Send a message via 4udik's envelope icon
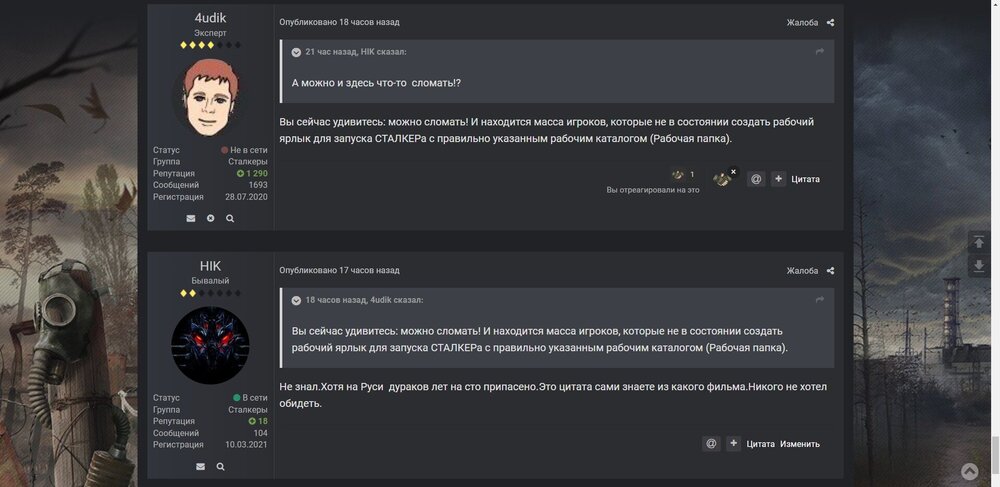1000x487 pixels. point(191,218)
